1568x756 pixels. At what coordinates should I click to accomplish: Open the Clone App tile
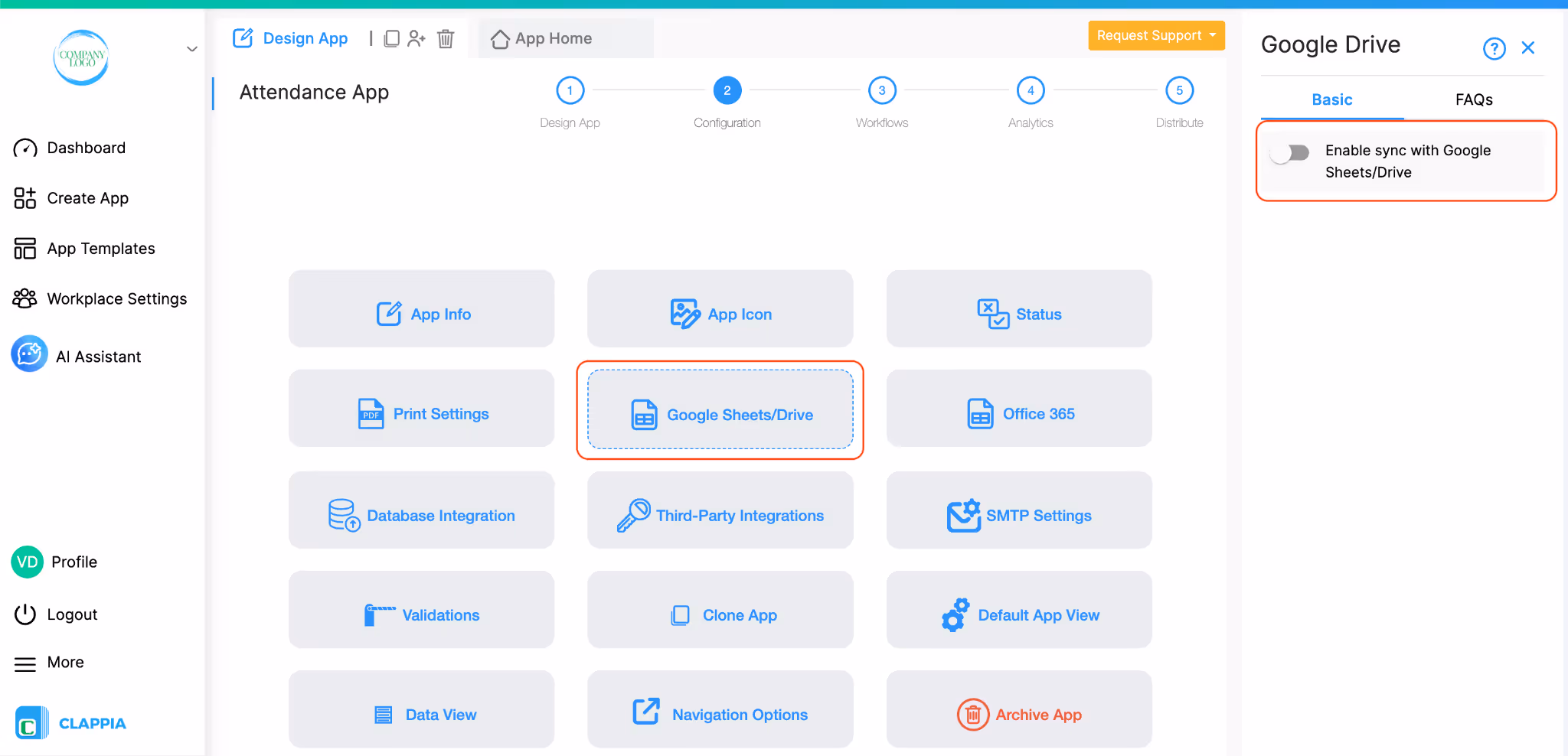click(x=720, y=610)
